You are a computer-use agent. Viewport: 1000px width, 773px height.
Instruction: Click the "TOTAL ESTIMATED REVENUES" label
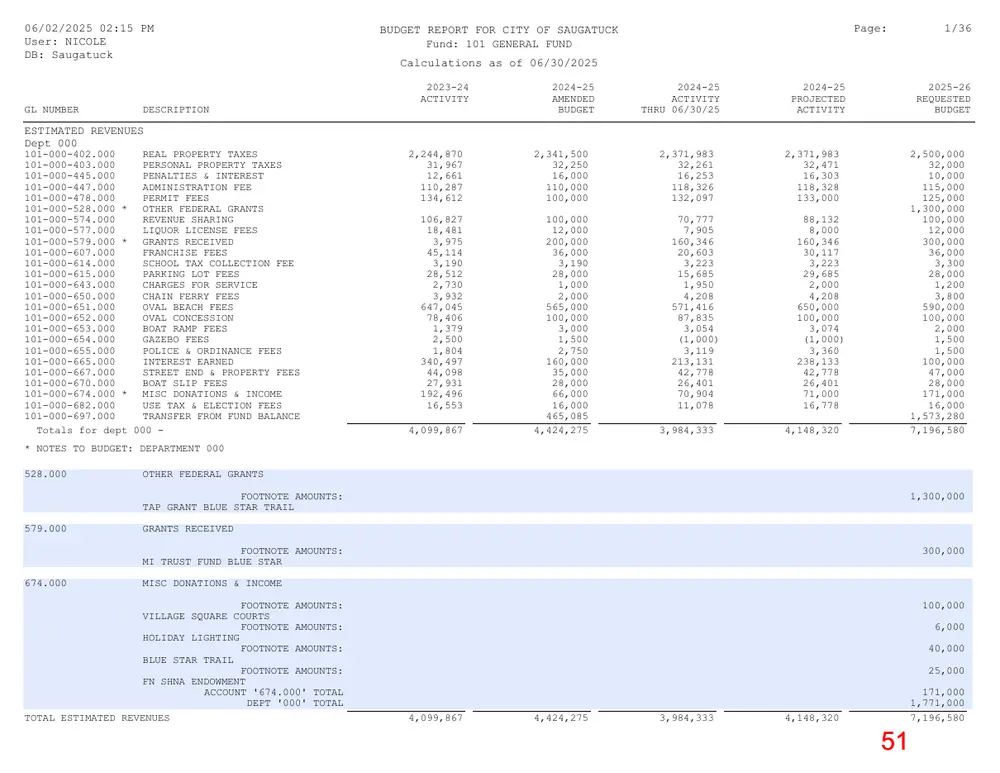click(x=97, y=718)
